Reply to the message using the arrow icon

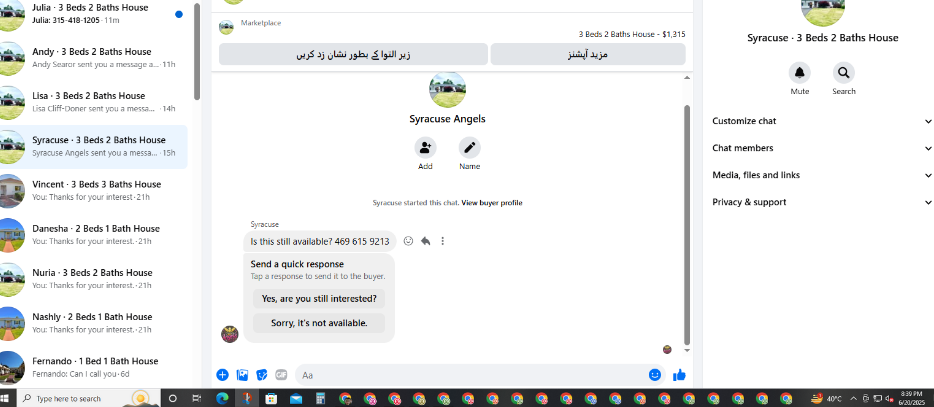[x=425, y=241]
